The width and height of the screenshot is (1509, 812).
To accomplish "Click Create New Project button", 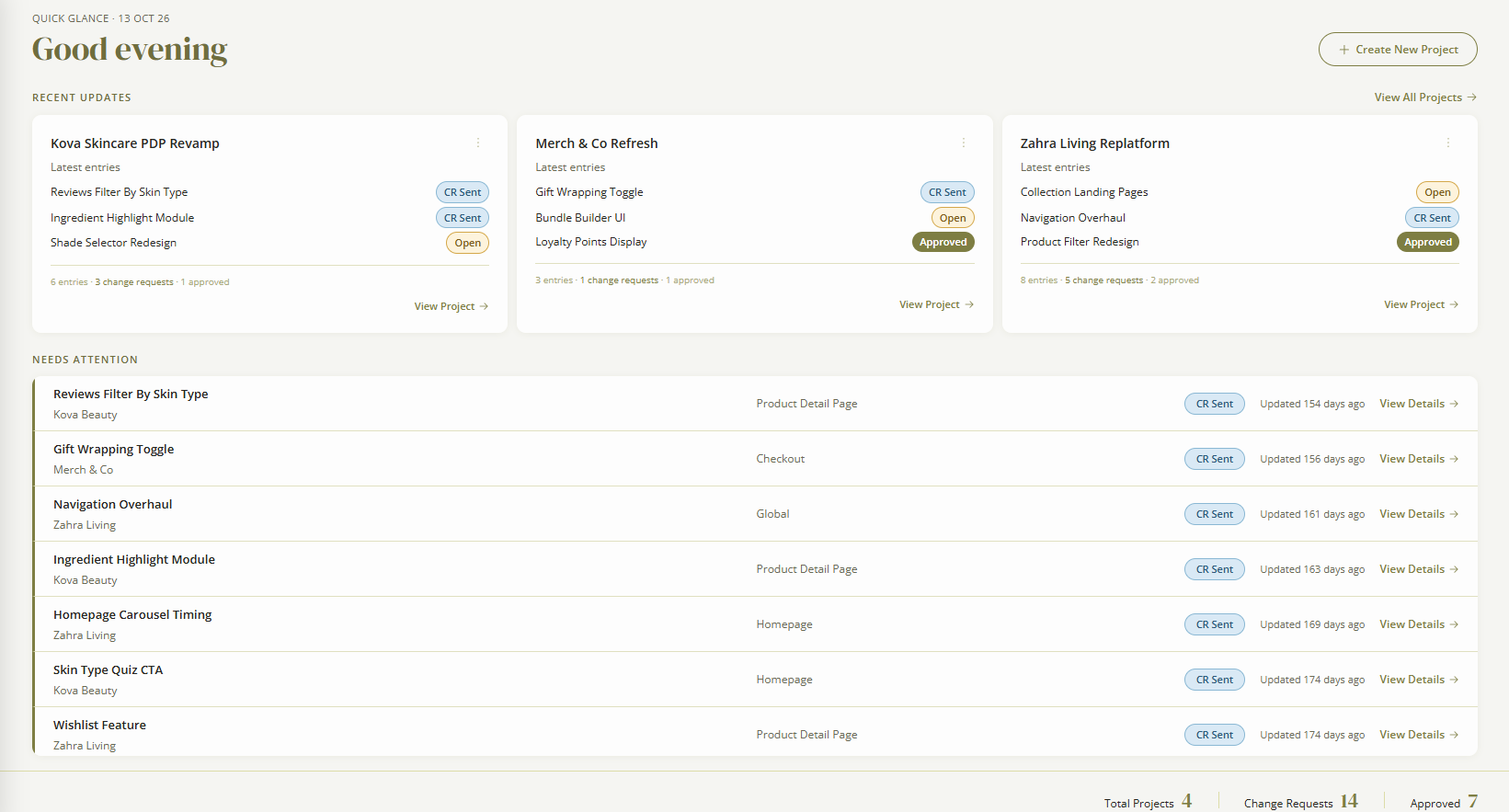I will click(1398, 50).
